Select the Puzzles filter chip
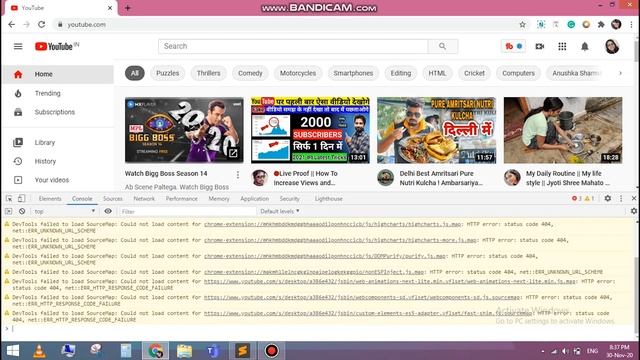Screen dimensions: 640x360 [x=167, y=73]
